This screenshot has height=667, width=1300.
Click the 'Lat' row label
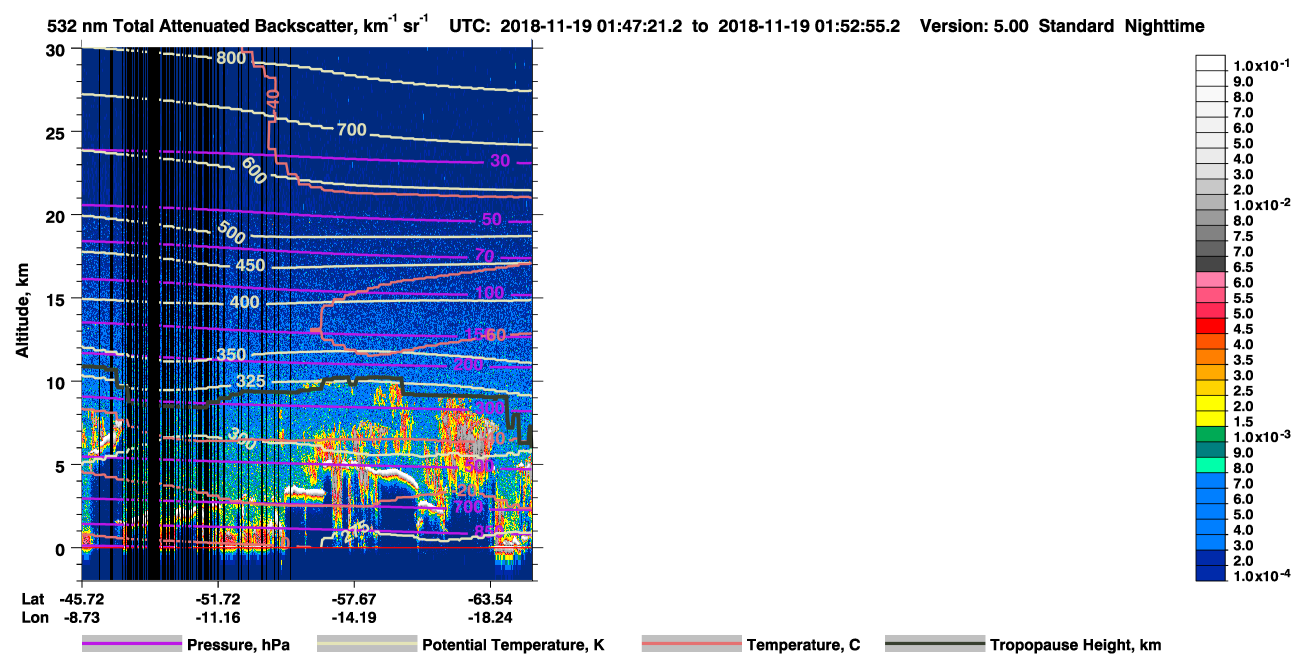(33, 599)
